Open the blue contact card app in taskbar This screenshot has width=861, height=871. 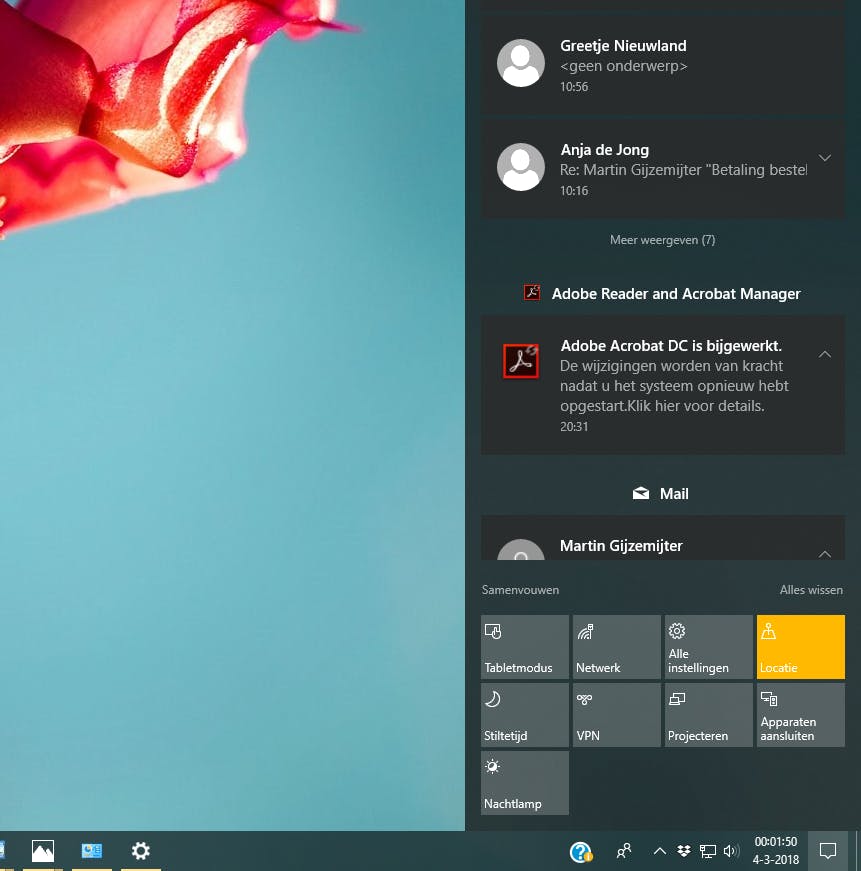pyautogui.click(x=92, y=850)
